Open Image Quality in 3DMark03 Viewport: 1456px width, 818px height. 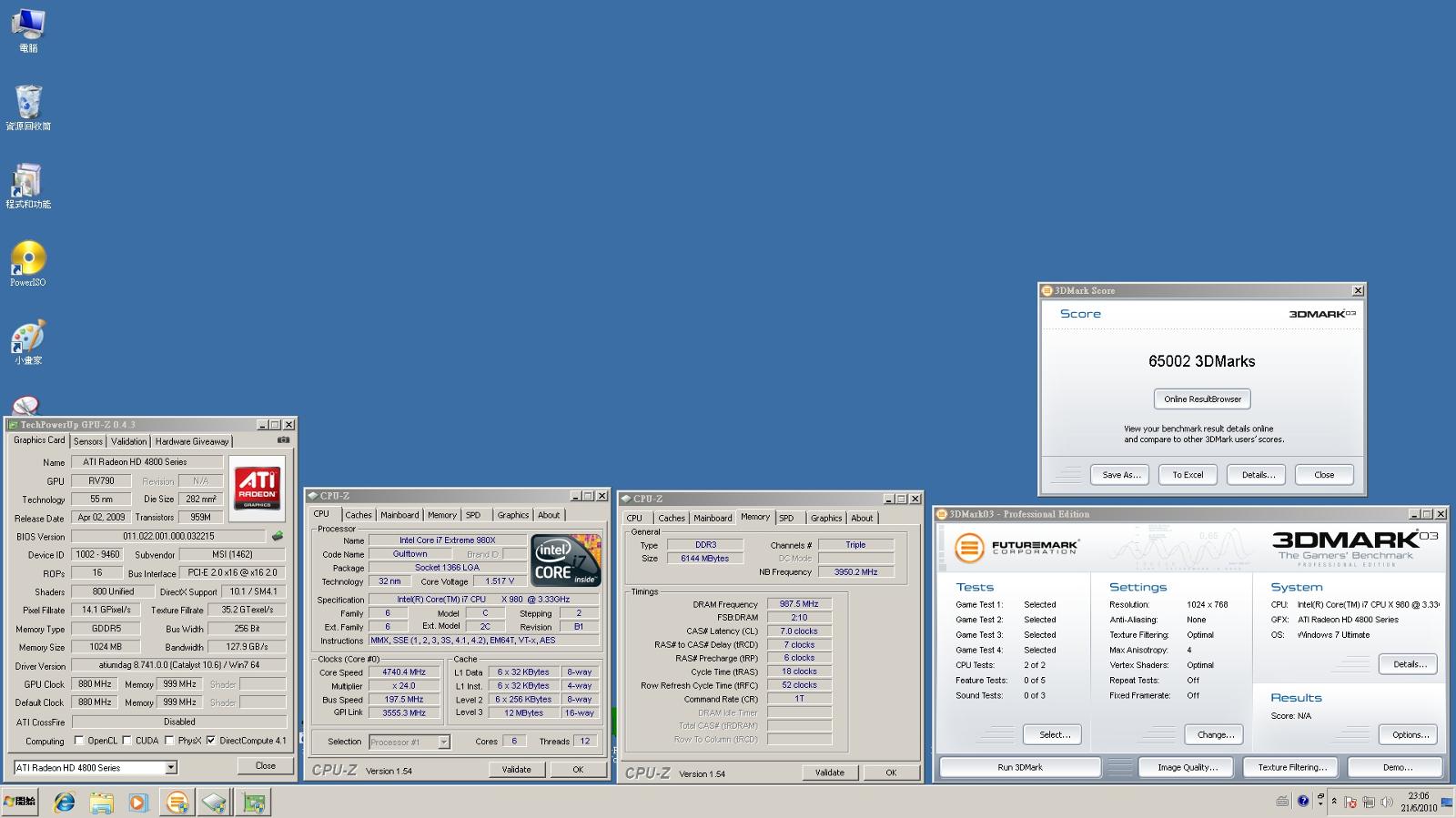pos(1187,767)
